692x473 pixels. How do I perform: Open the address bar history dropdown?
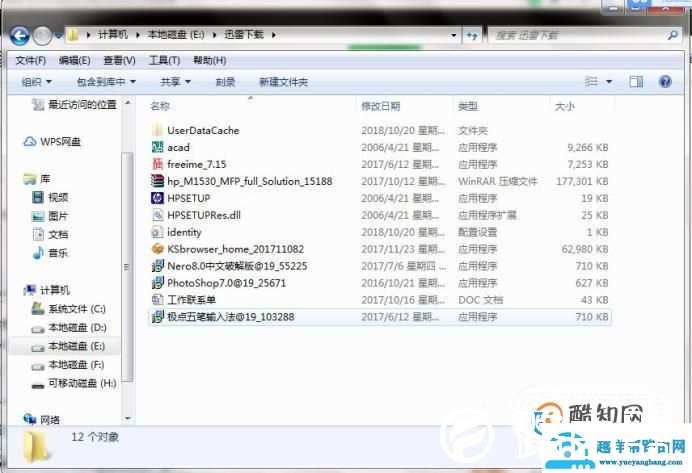453,35
